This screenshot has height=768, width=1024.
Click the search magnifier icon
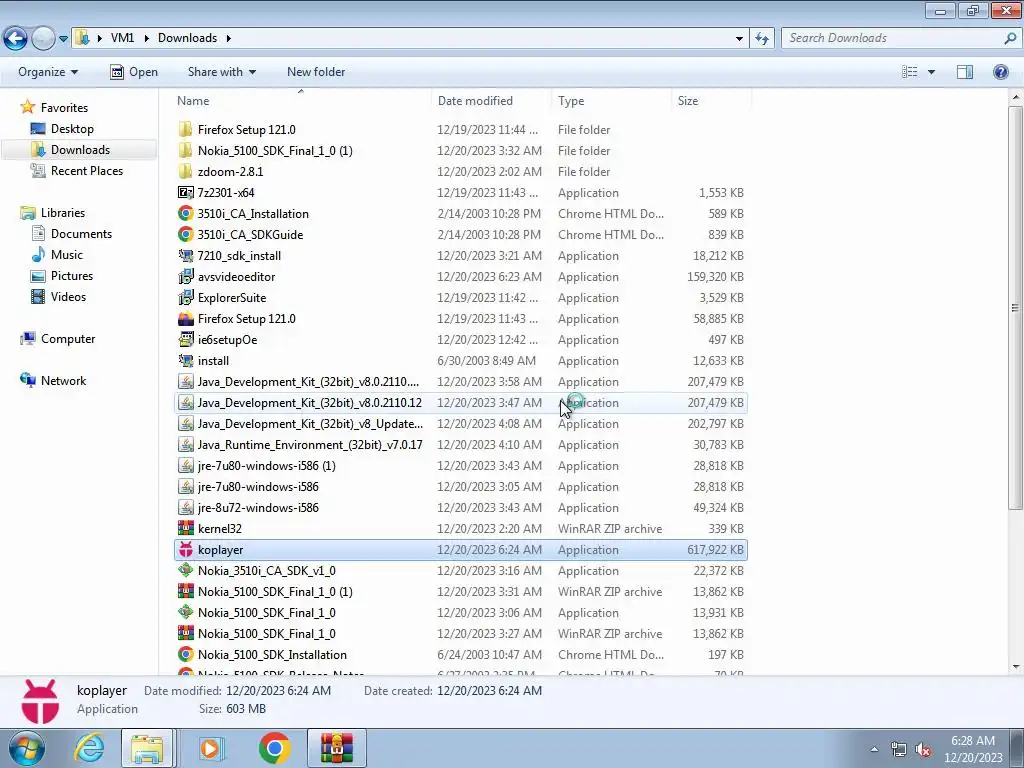pos(1010,38)
